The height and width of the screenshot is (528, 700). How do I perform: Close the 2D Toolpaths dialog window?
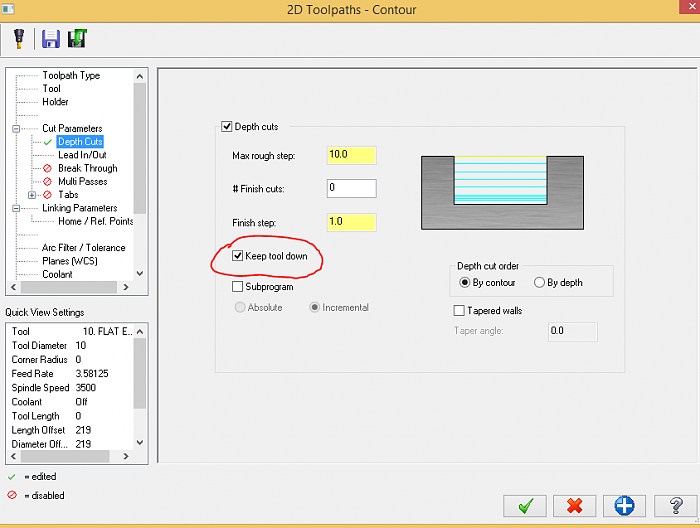point(691,7)
